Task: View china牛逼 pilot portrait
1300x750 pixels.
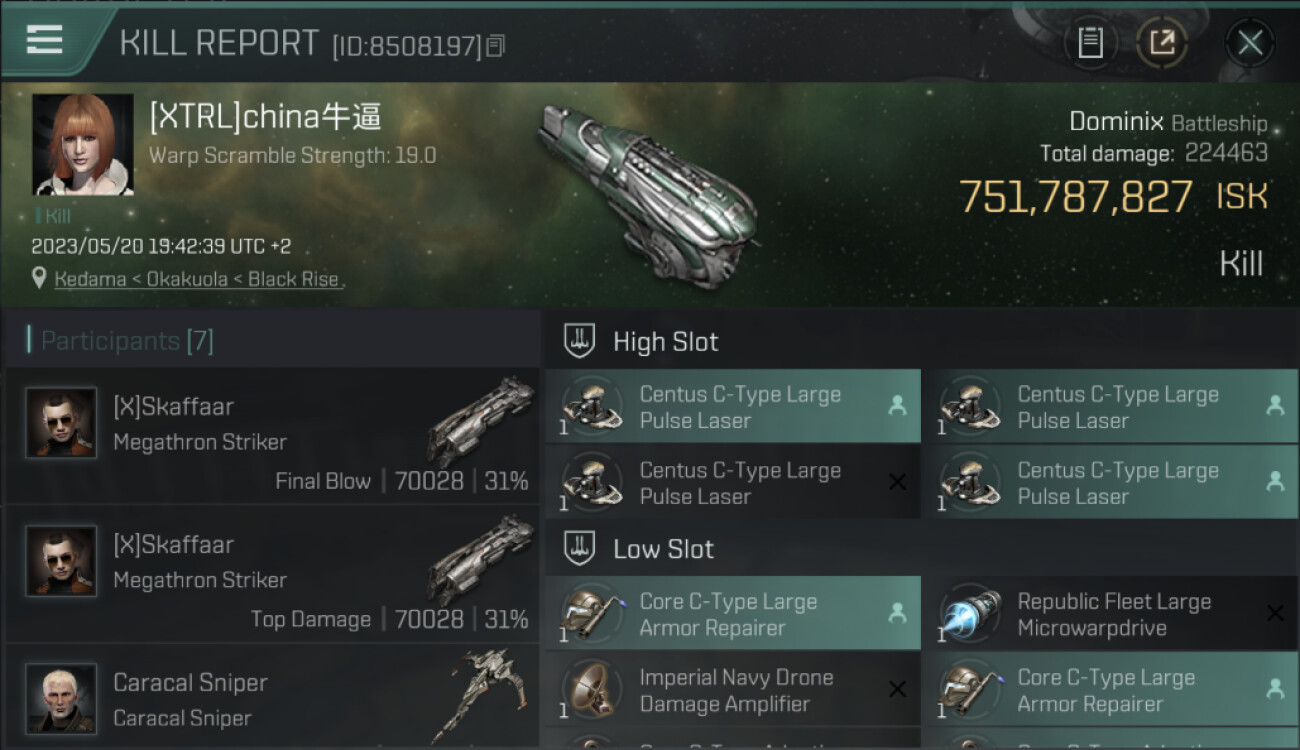Action: pyautogui.click(x=83, y=145)
